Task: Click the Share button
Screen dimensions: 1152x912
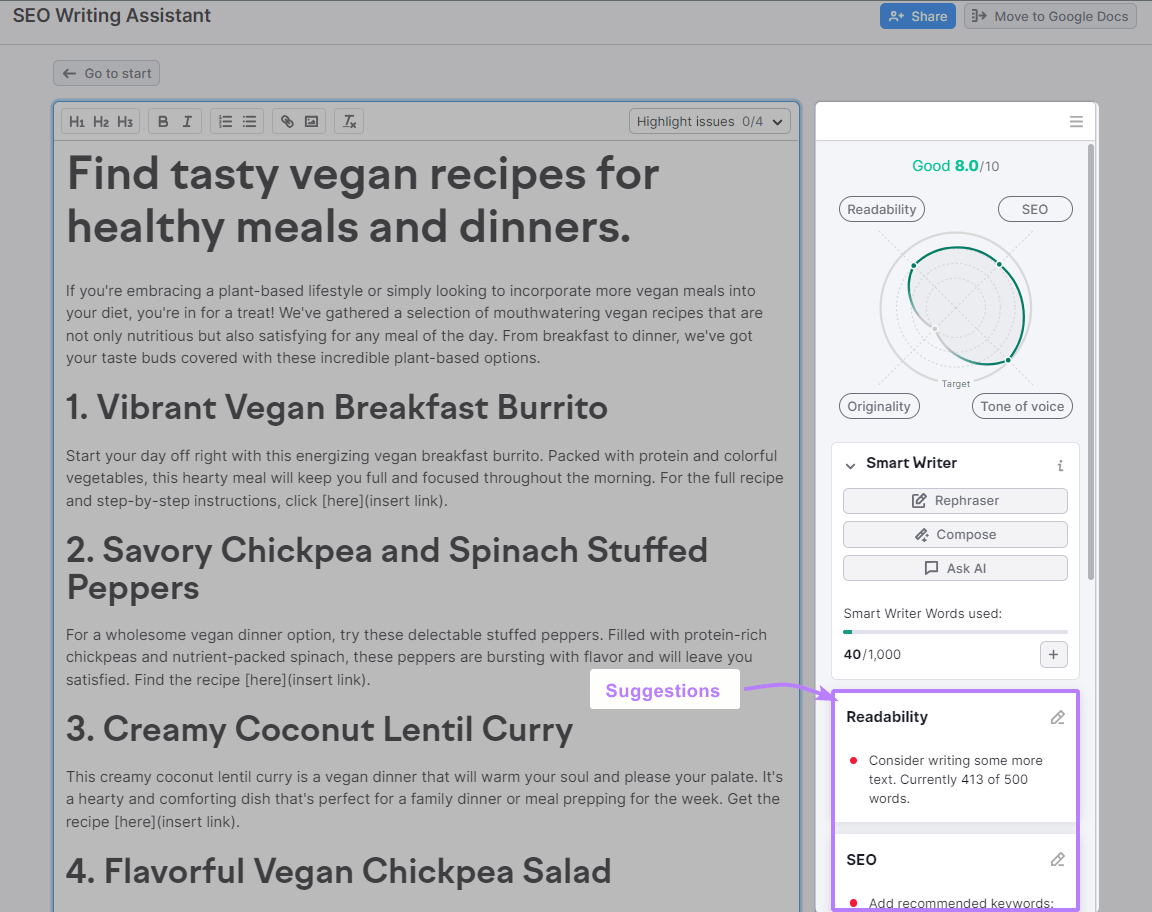Action: pos(917,15)
